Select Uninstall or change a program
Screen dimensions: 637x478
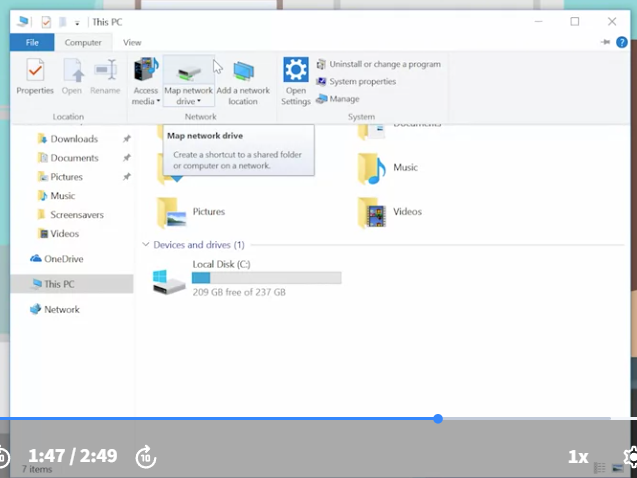pos(379,64)
